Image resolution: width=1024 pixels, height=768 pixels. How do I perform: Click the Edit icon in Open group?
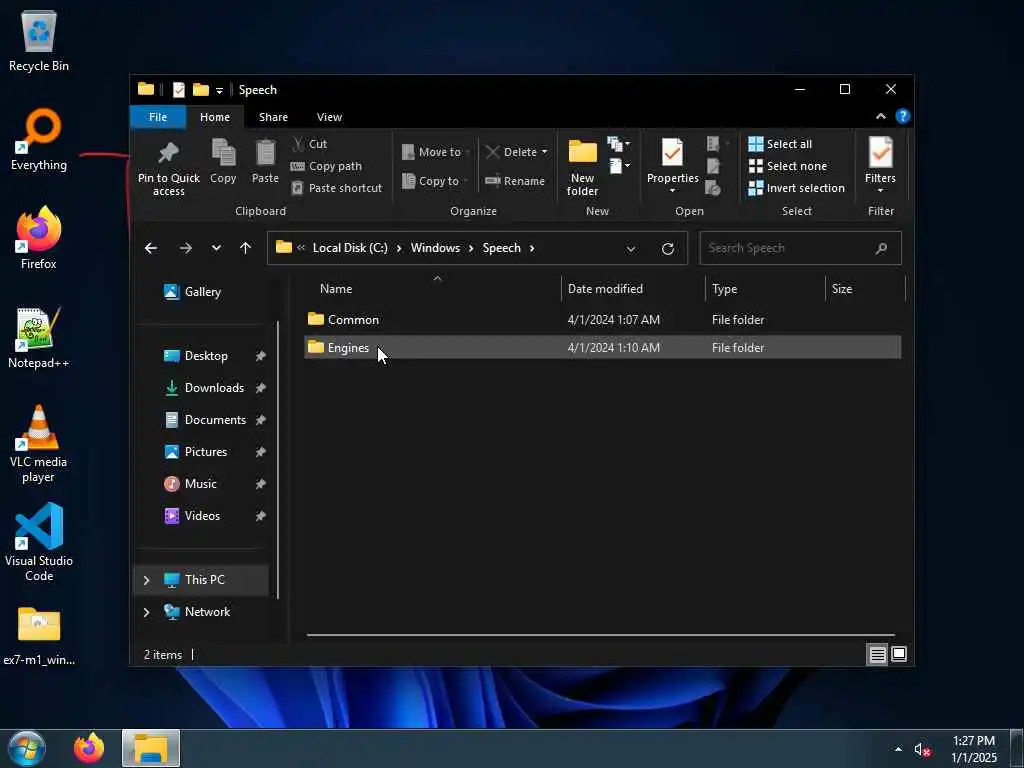(x=713, y=166)
